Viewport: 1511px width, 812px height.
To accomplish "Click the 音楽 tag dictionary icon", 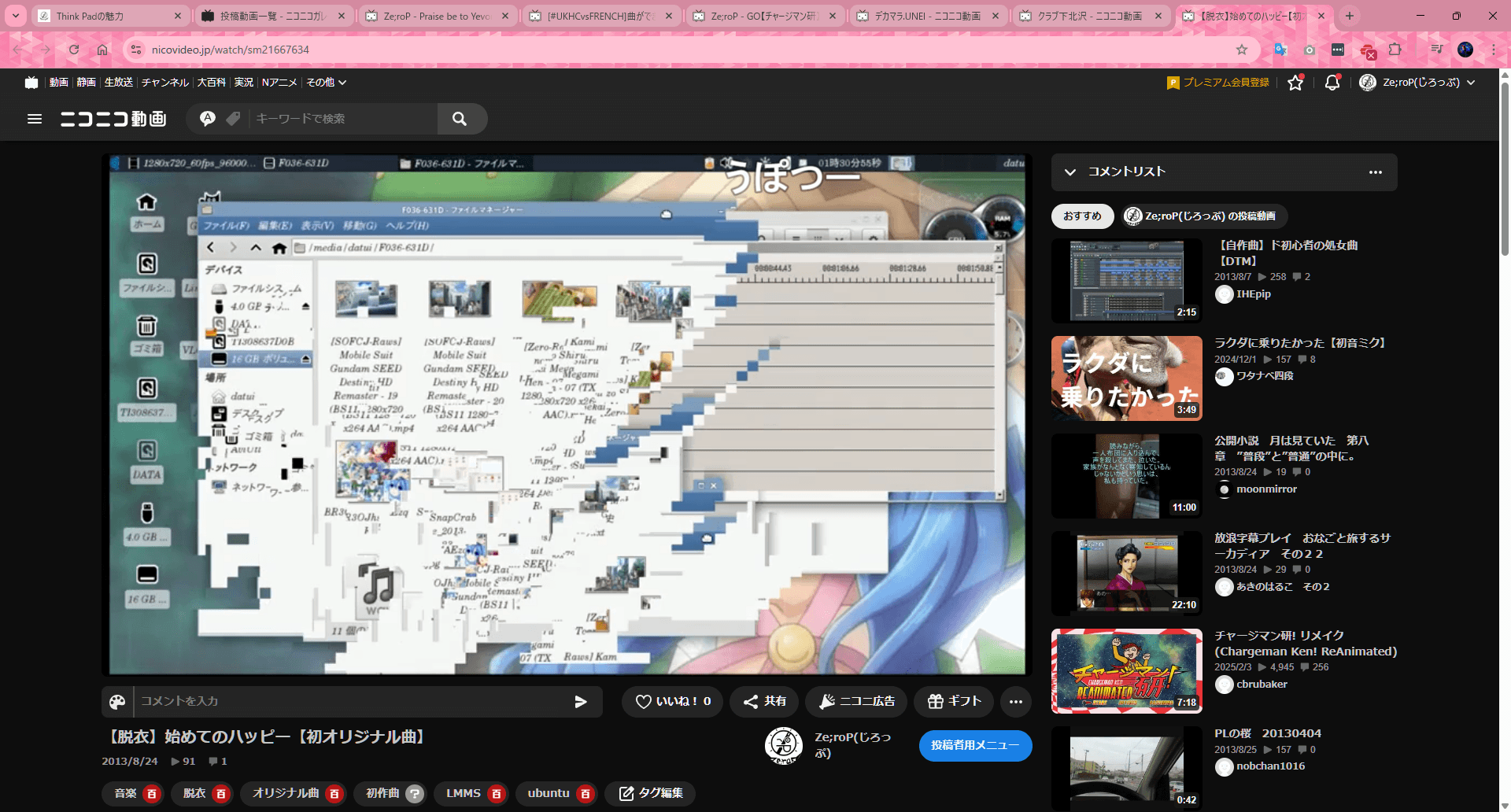I will pyautogui.click(x=152, y=794).
